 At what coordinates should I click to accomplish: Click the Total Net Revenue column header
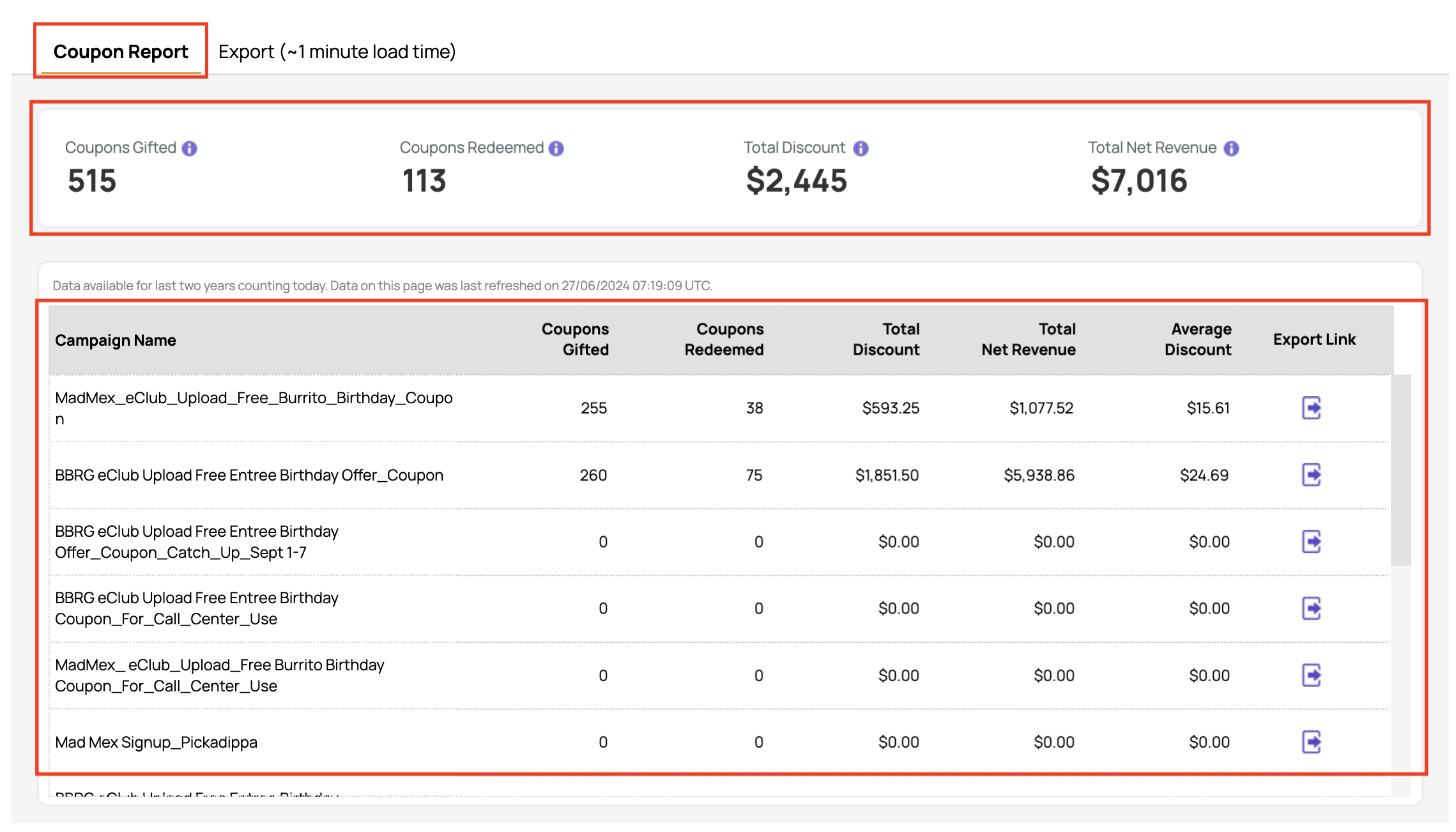1029,339
